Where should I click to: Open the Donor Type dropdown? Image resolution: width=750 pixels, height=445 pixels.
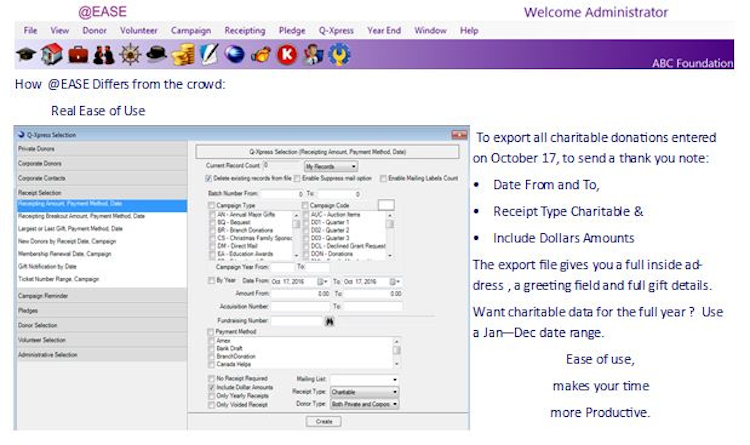364,404
